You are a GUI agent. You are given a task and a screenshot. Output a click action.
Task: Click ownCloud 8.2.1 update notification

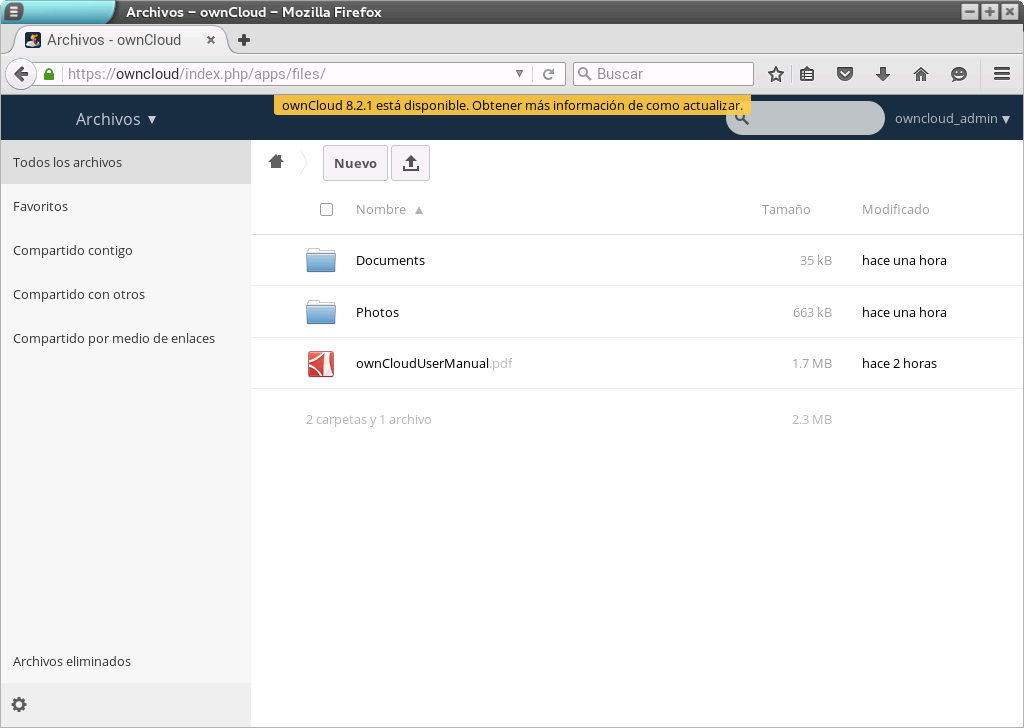click(x=512, y=105)
